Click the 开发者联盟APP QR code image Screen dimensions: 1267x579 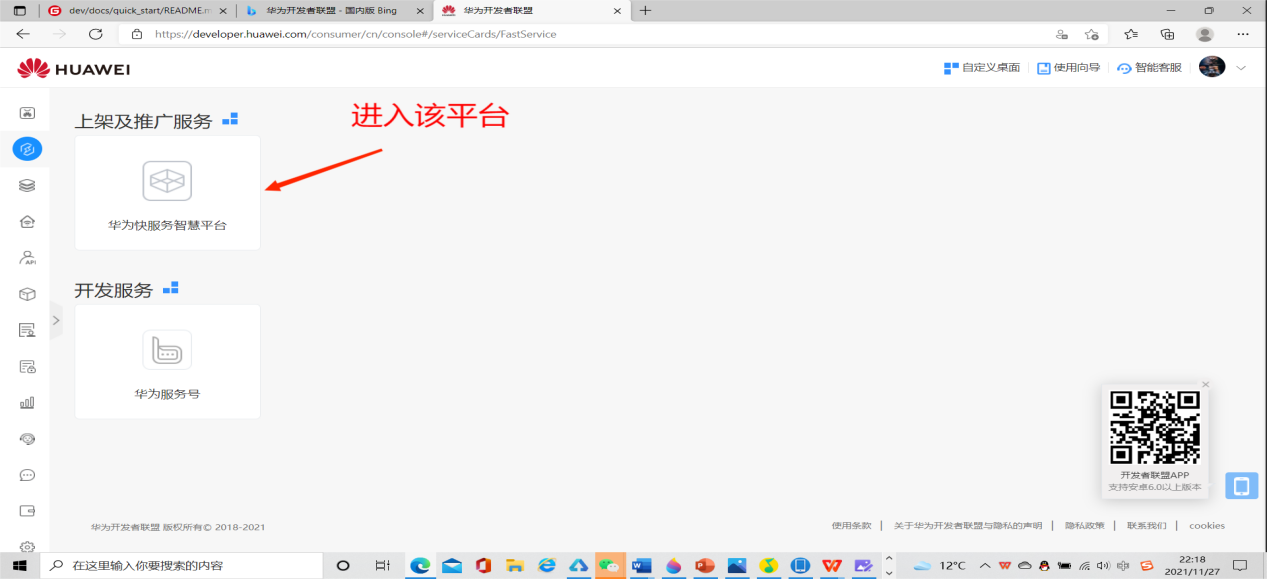coord(1155,428)
